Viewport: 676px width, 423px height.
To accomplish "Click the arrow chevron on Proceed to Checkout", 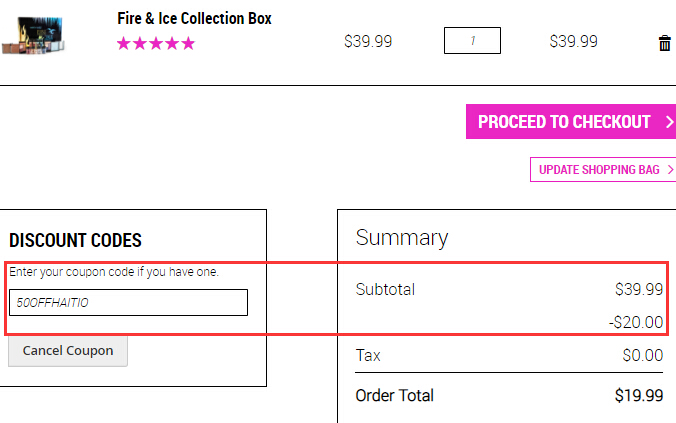I will 669,122.
